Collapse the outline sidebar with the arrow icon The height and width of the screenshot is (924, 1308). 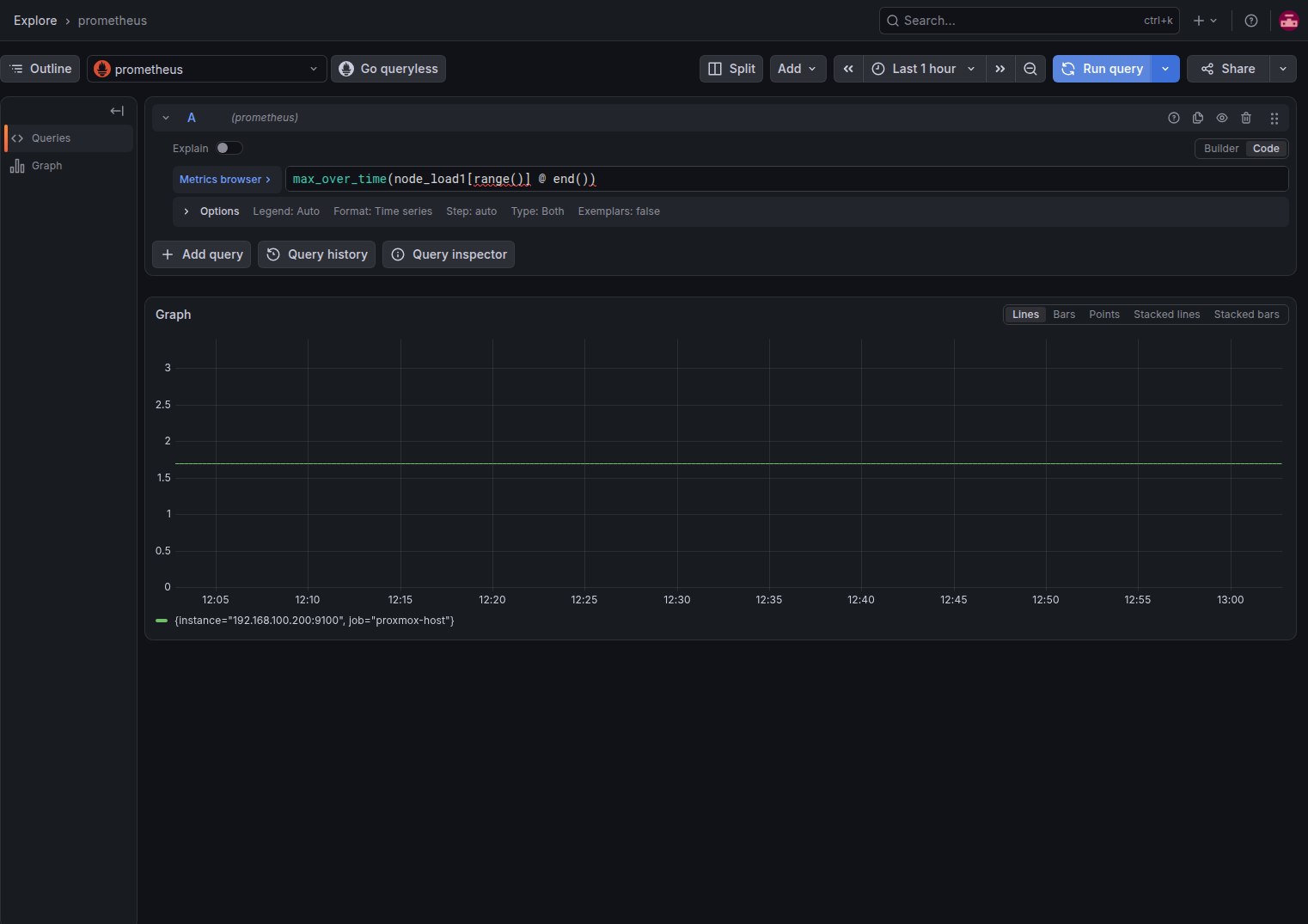pos(117,111)
